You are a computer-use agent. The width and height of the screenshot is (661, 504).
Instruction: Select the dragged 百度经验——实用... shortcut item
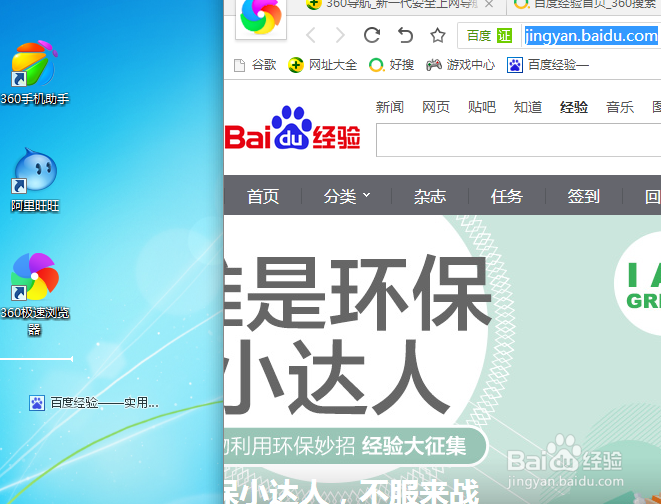(x=94, y=403)
